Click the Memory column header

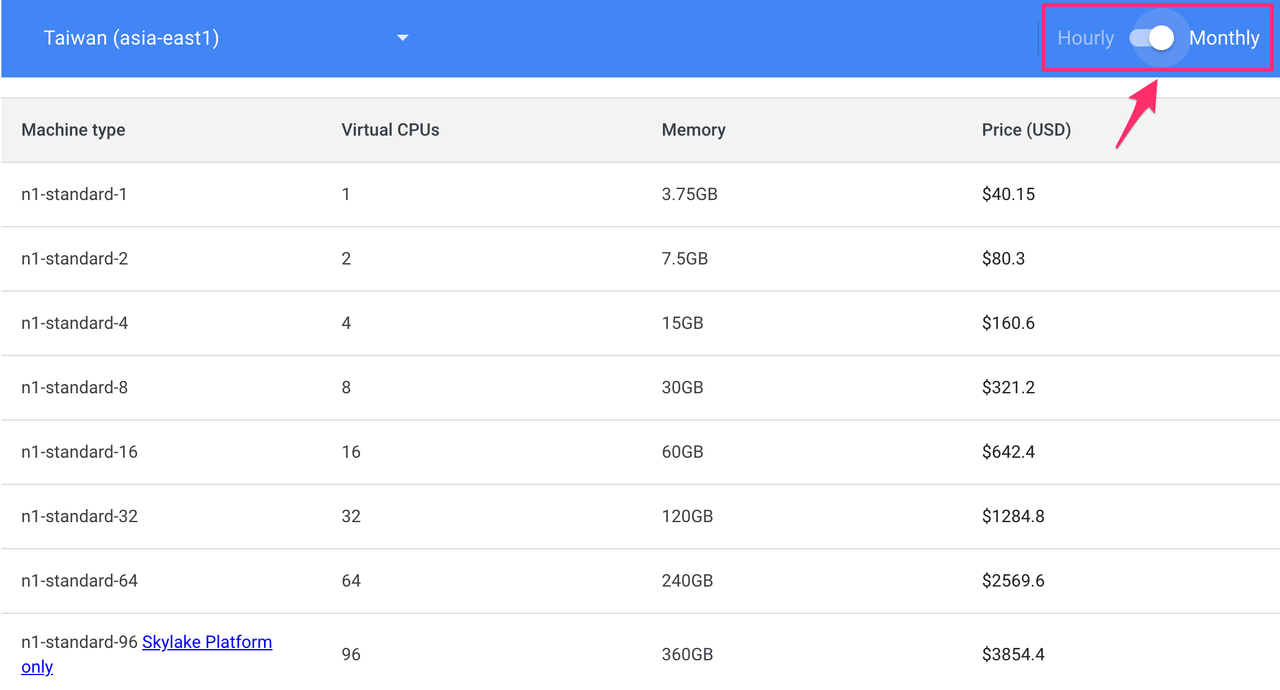693,129
